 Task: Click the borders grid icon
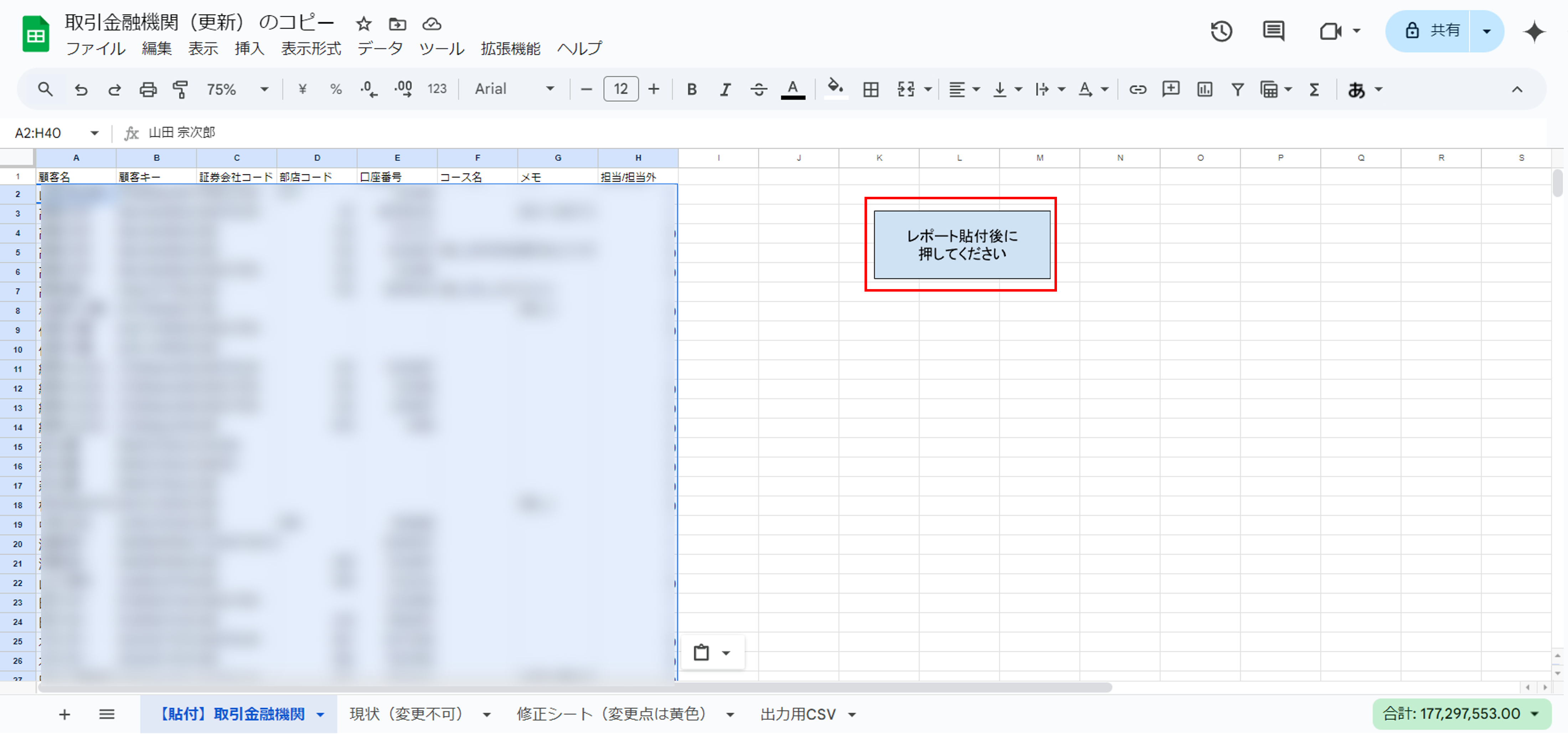(871, 89)
